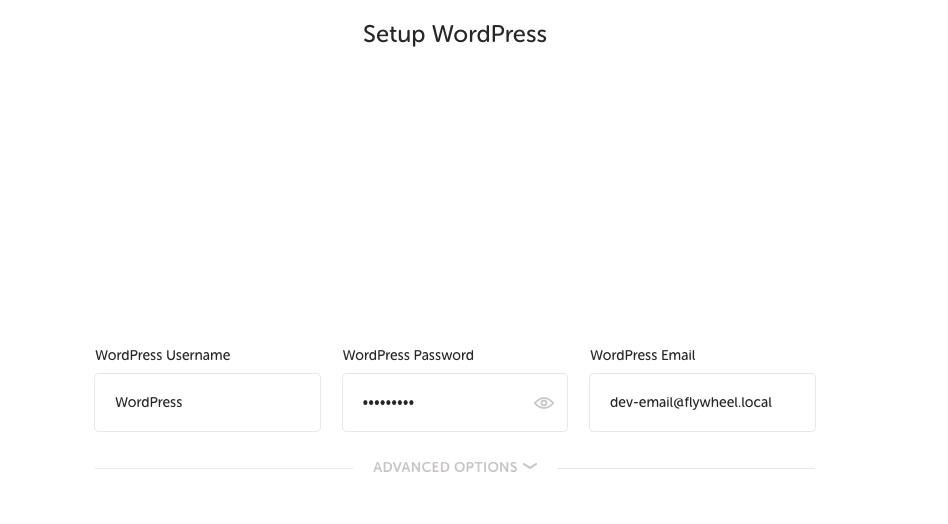Image resolution: width=948 pixels, height=524 pixels.
Task: Click empty space after username text in field
Action: (x=251, y=403)
